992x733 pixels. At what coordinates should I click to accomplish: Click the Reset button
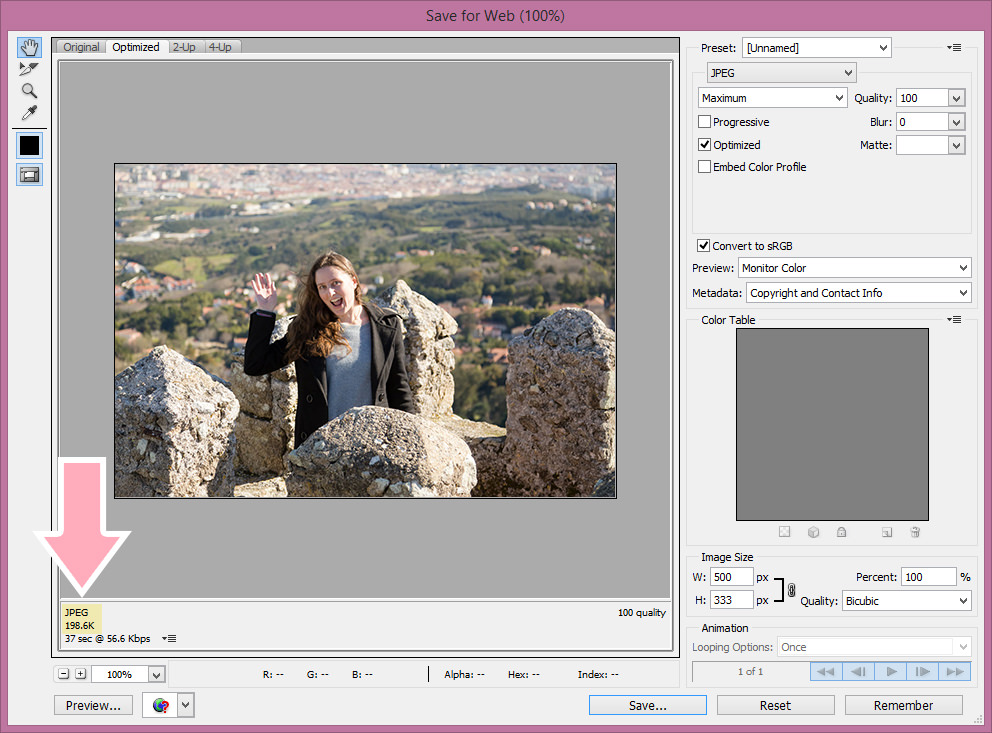tap(775, 705)
